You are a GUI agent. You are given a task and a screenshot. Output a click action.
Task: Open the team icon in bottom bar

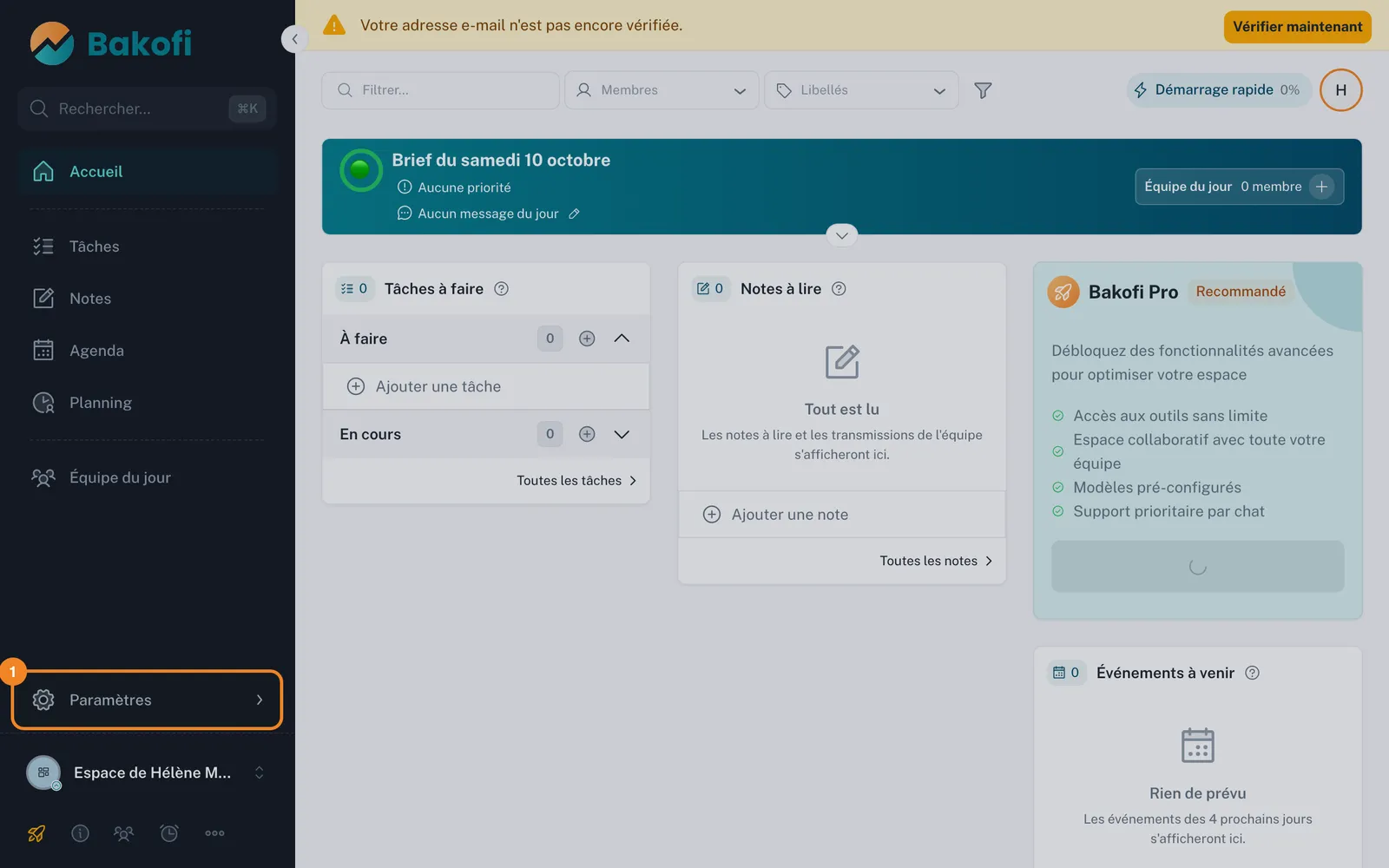[124, 833]
